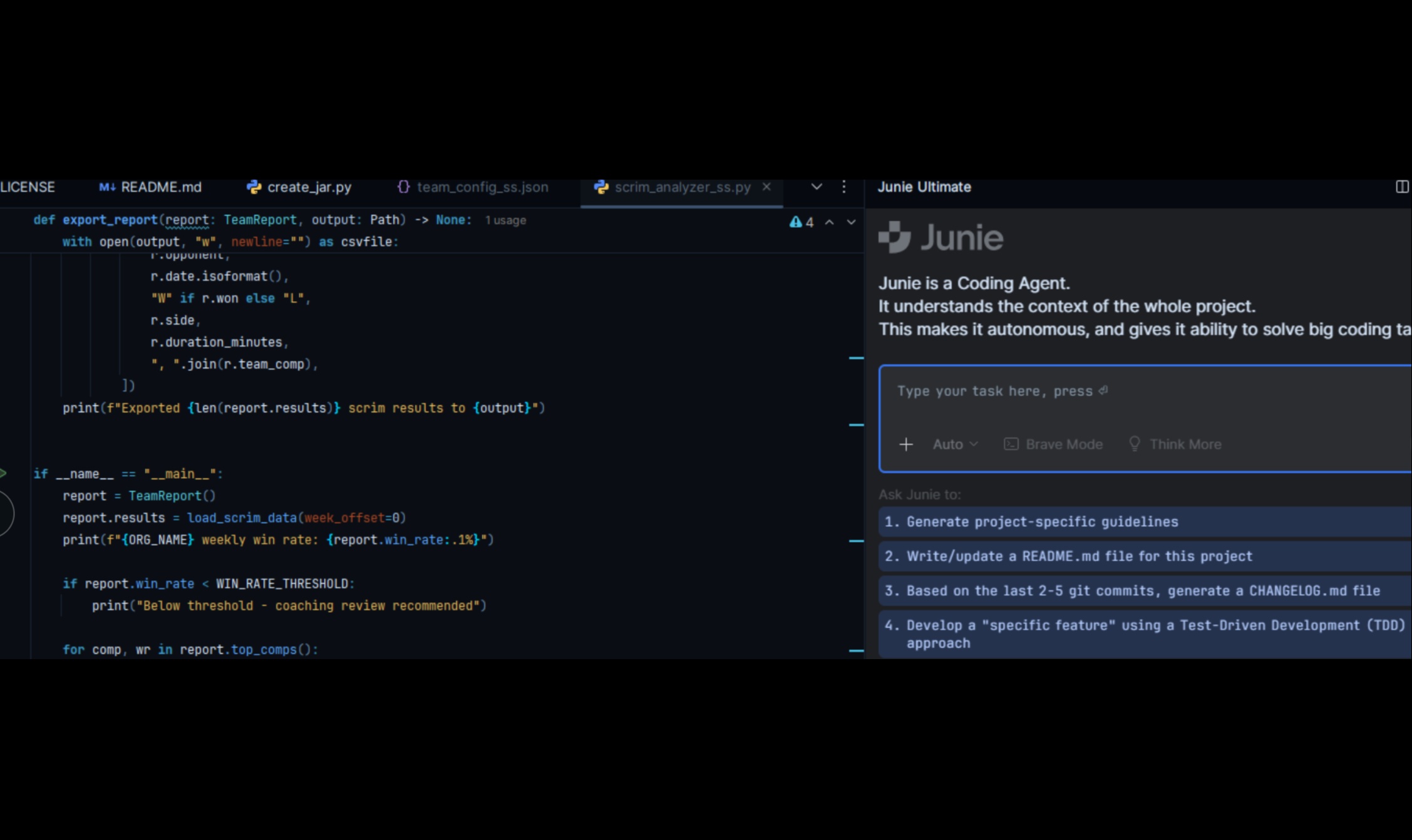The height and width of the screenshot is (840, 1412).
Task: Click the warnings indicator showing 4
Action: click(x=801, y=222)
